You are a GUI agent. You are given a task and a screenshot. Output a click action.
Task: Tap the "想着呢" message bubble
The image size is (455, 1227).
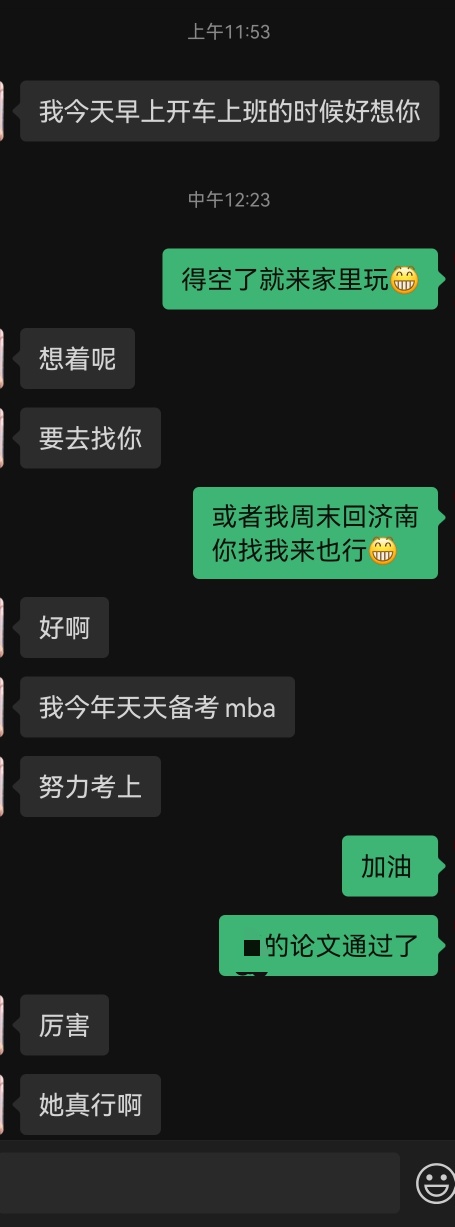77,358
